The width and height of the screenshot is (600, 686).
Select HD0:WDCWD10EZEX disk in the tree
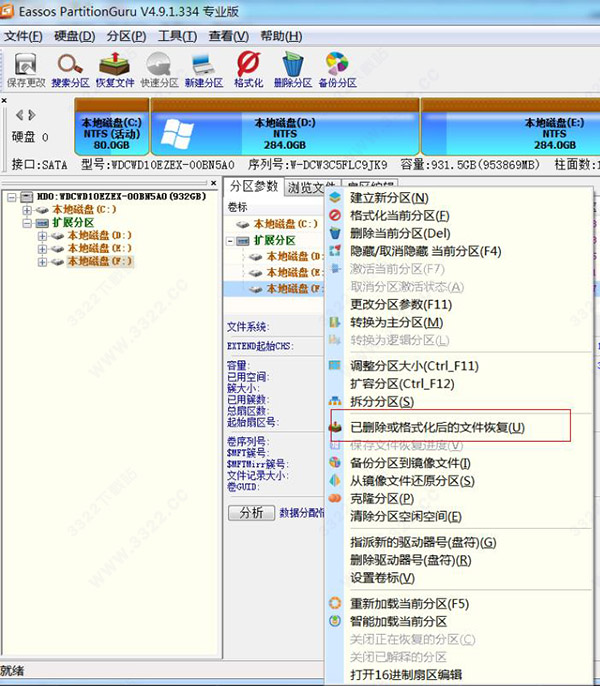pos(121,196)
